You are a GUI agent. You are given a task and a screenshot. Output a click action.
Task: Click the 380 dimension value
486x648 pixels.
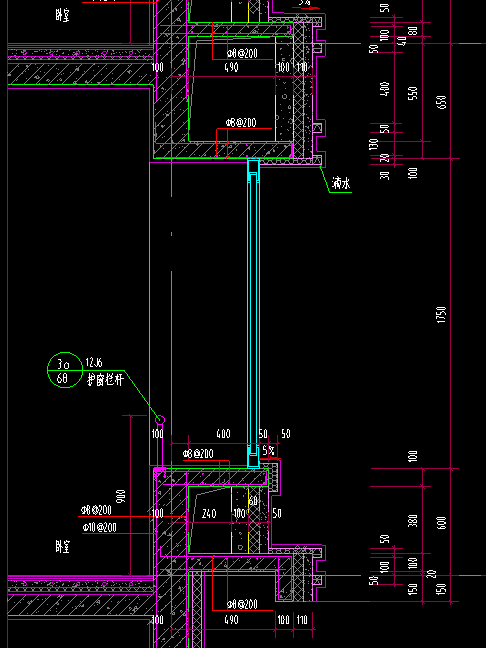click(x=412, y=521)
